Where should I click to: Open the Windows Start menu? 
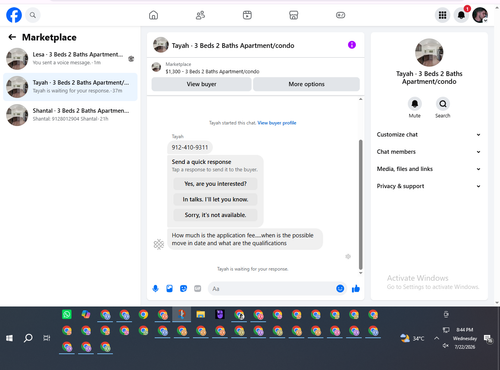(9, 338)
